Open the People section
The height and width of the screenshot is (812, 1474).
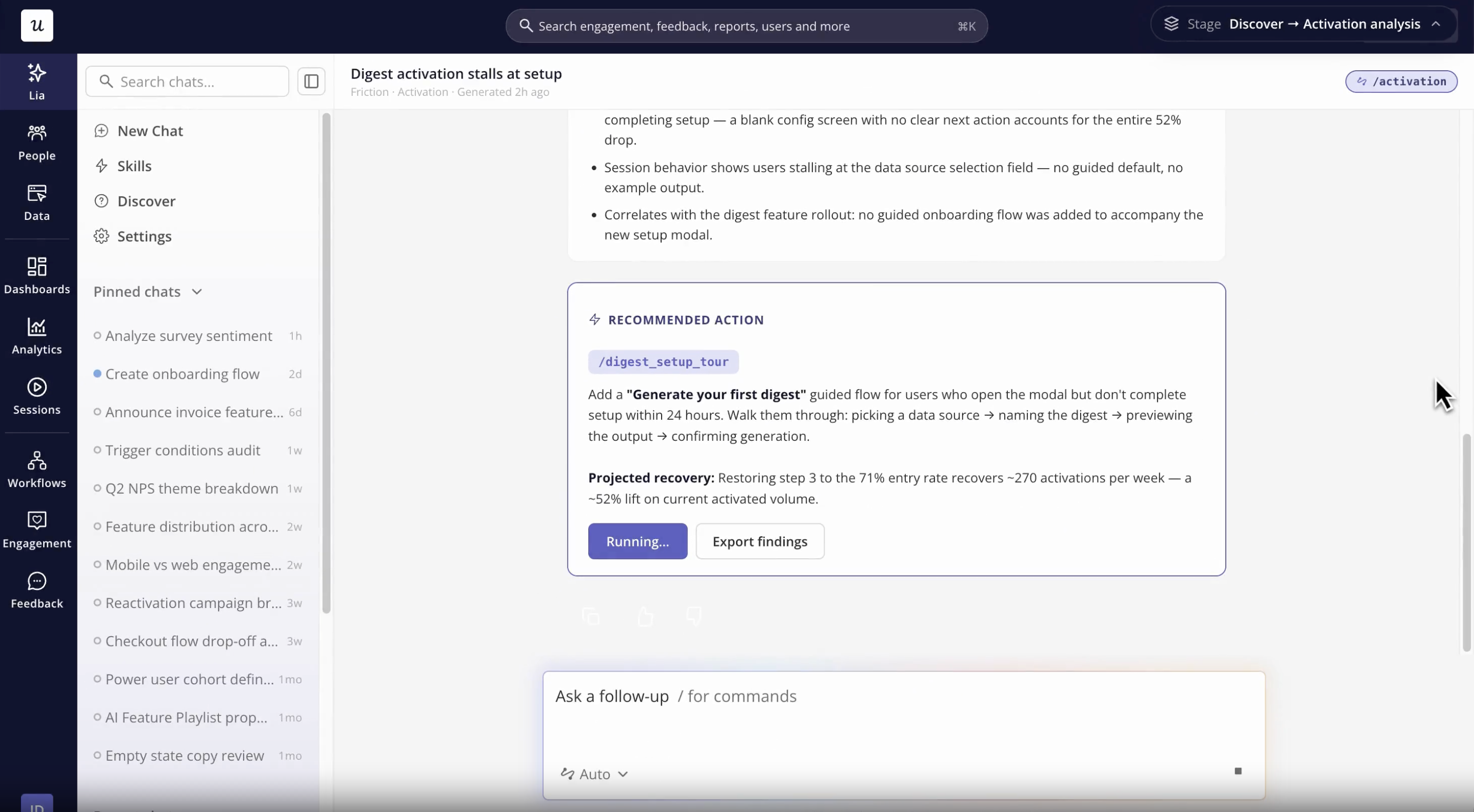[x=37, y=143]
